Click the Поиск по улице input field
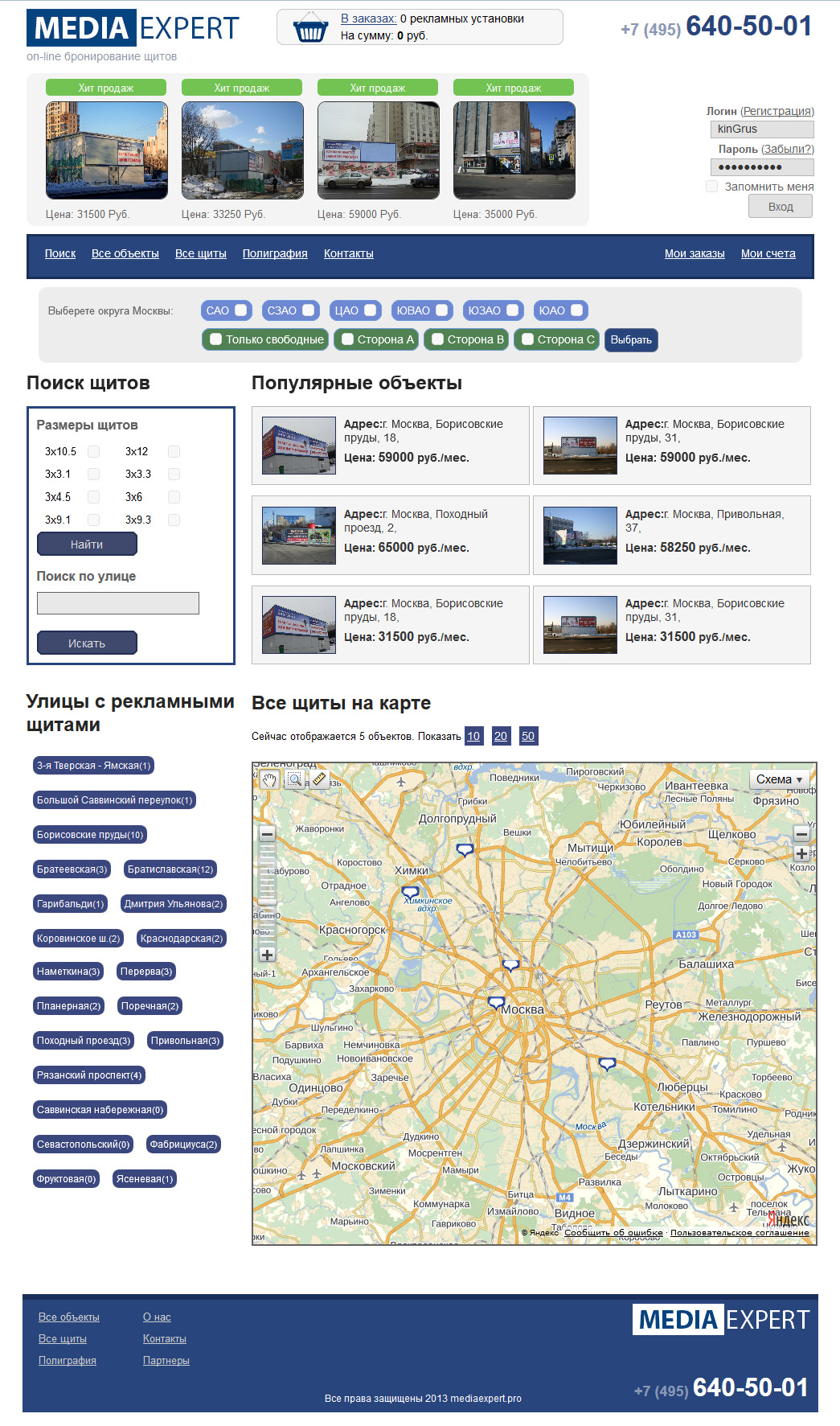This screenshot has height=1426, width=840. [x=118, y=603]
